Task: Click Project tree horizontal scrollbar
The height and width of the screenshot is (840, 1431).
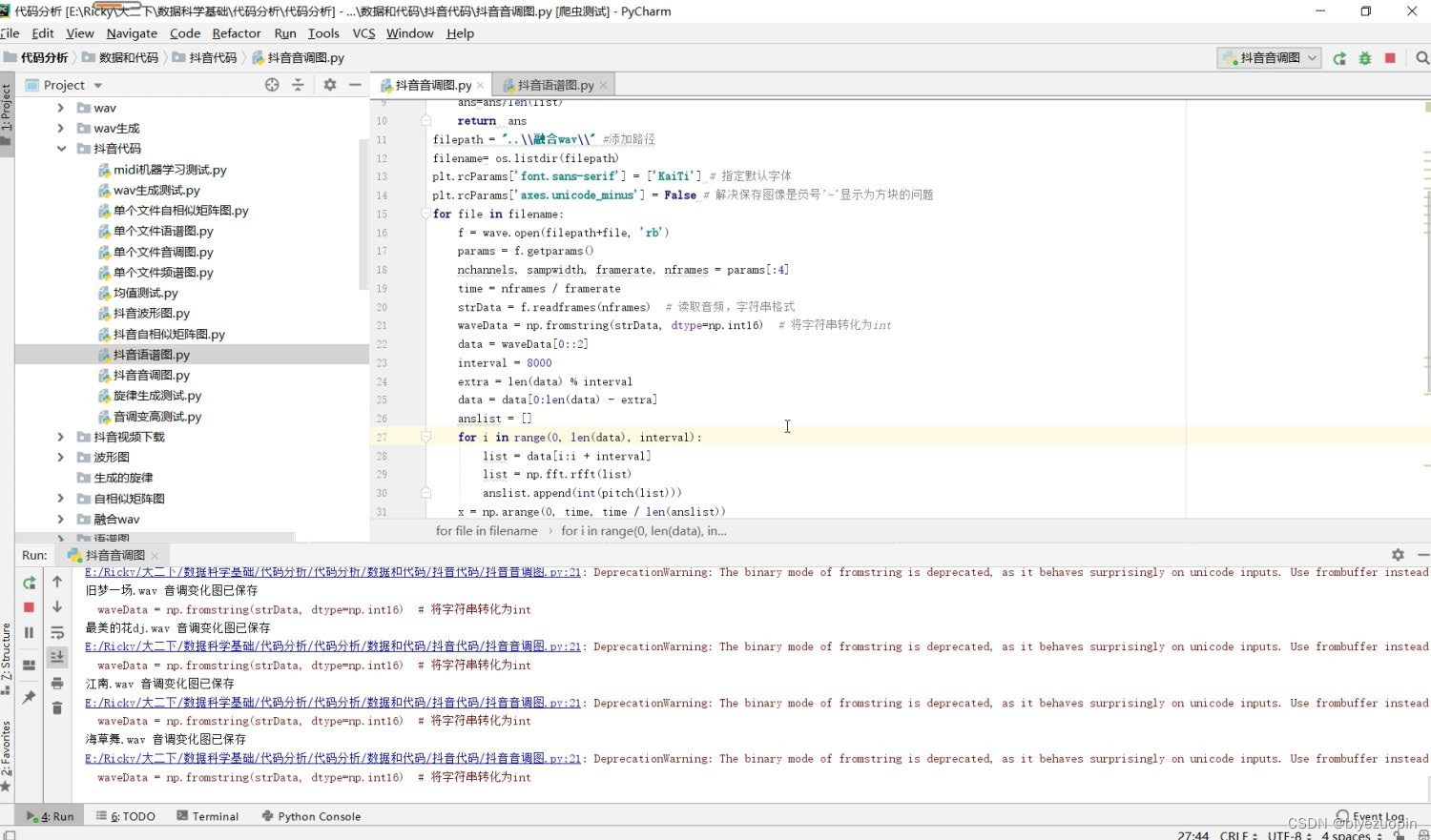Action: coord(155,538)
